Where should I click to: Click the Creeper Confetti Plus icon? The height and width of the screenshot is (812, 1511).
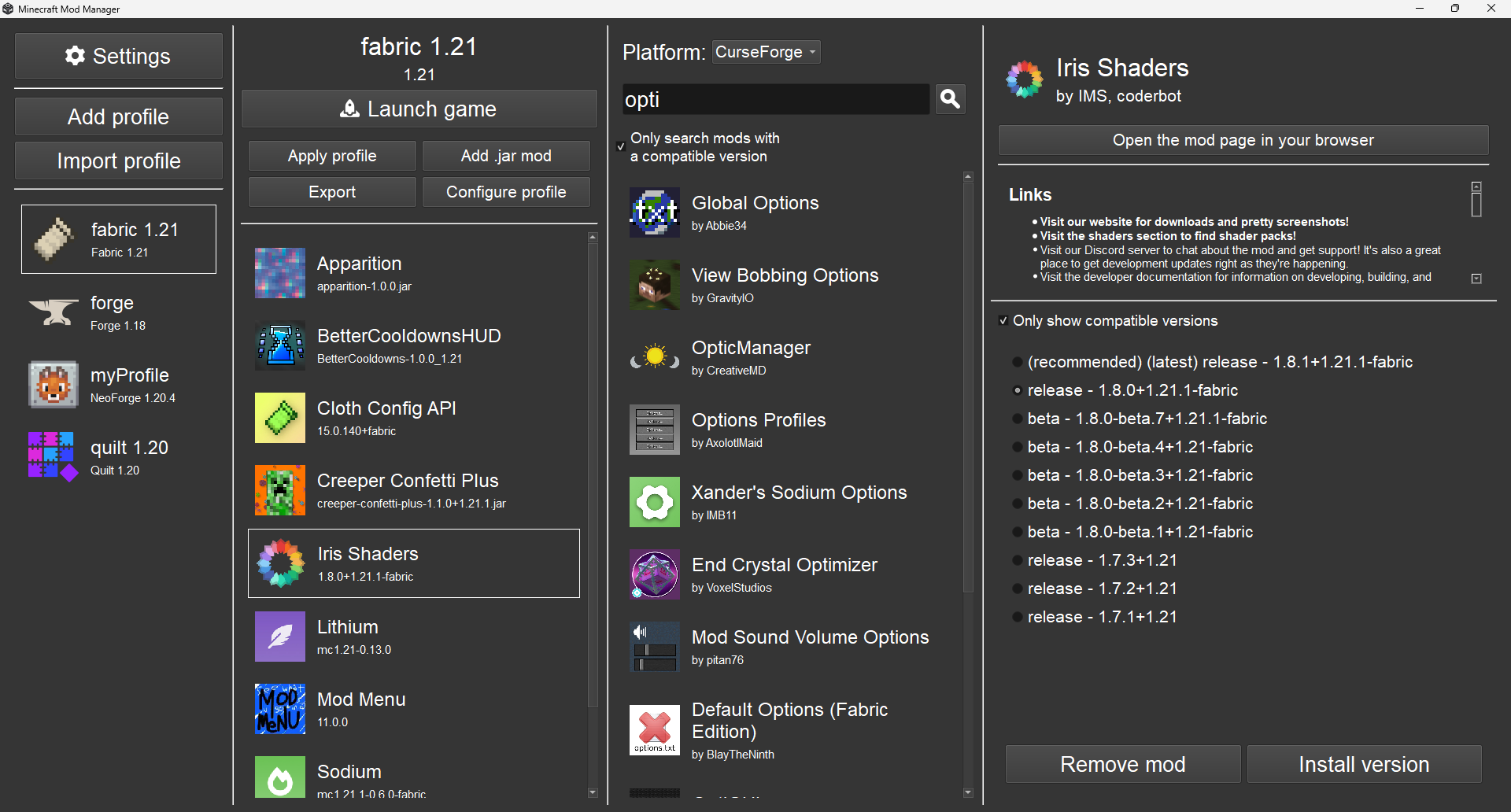pos(279,490)
